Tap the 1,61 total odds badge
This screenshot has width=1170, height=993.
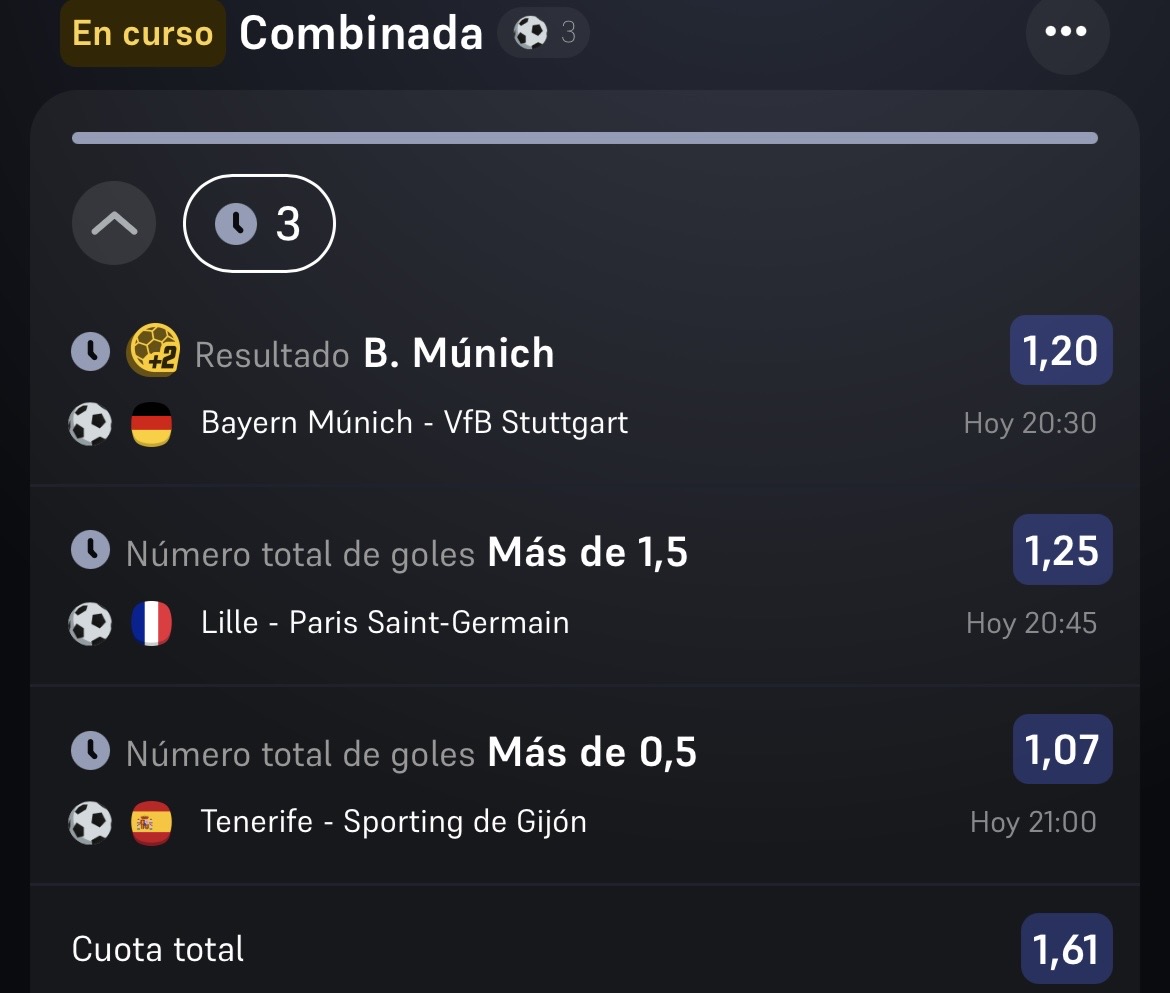[1066, 949]
